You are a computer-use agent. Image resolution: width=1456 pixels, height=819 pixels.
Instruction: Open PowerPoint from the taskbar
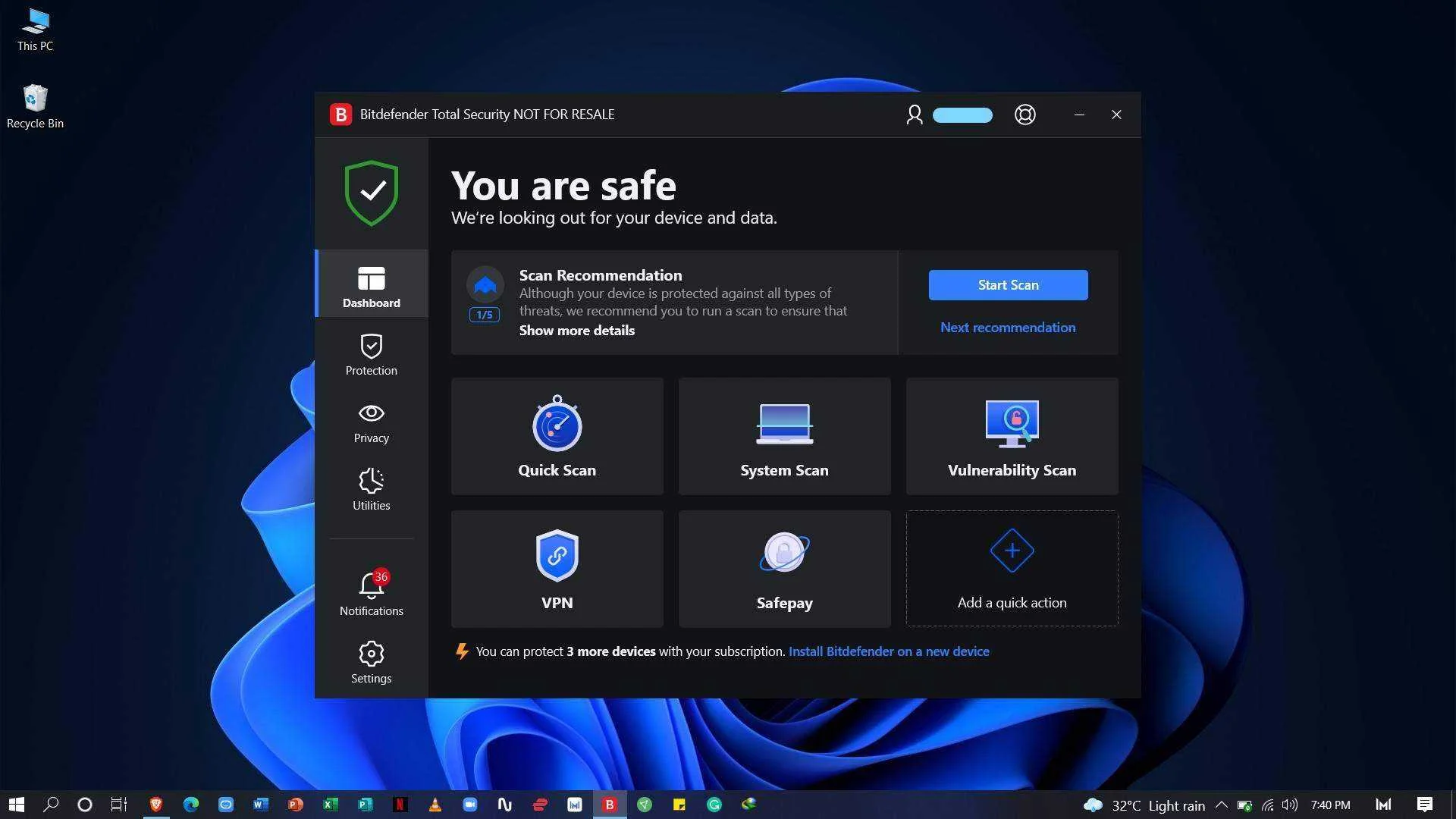coord(296,805)
